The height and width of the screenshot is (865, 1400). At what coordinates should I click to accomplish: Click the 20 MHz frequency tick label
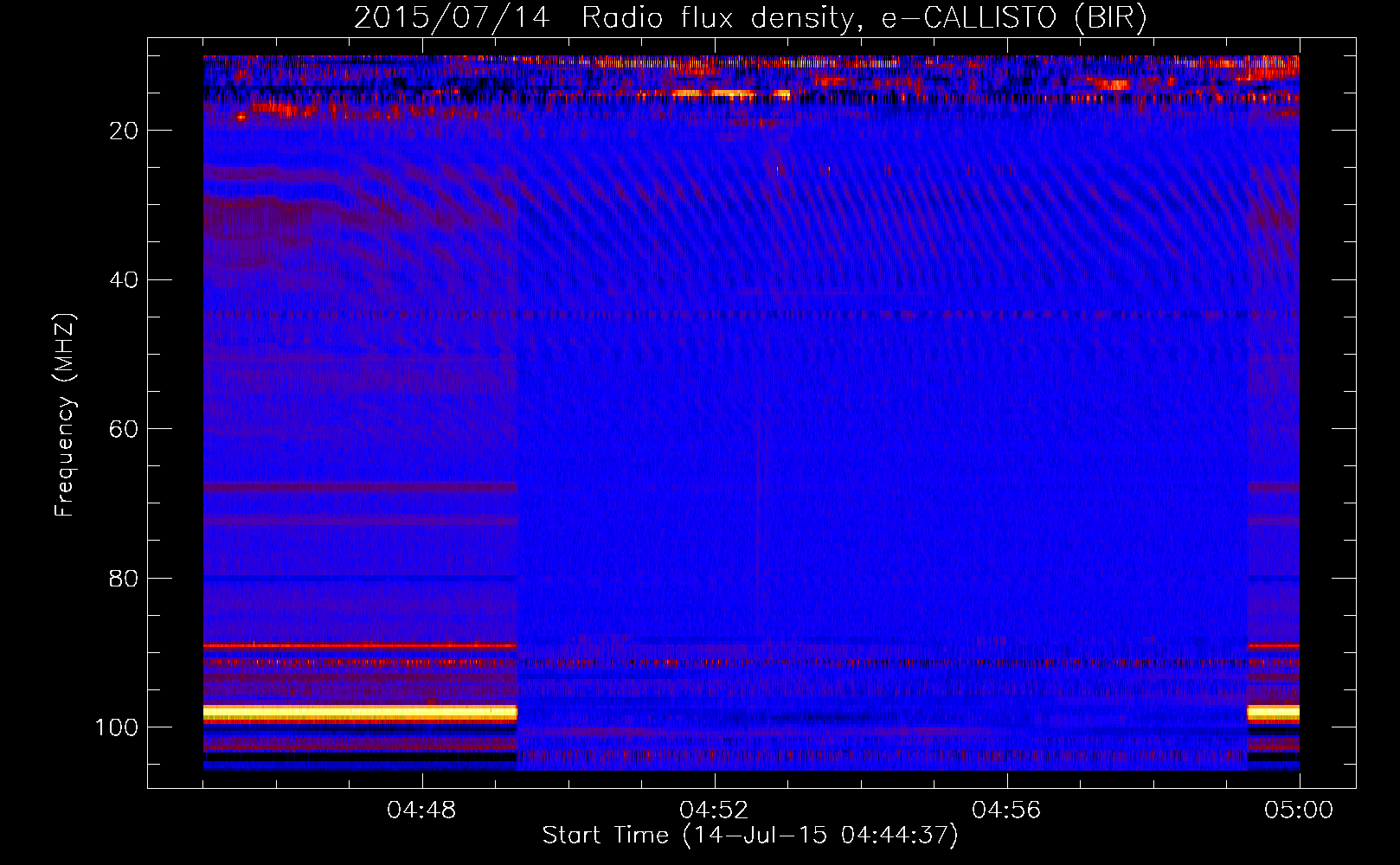[124, 131]
